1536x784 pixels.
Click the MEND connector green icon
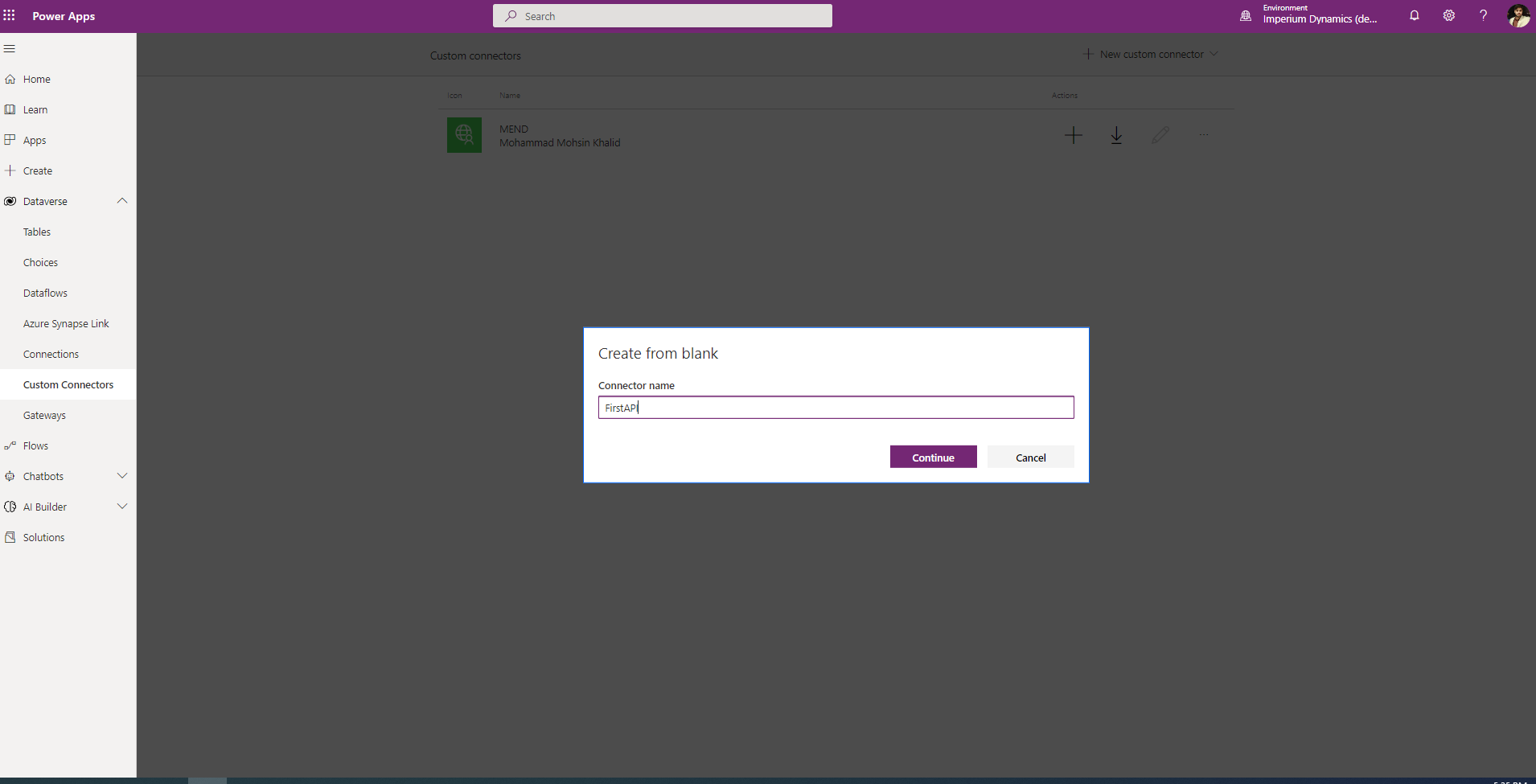pyautogui.click(x=464, y=135)
